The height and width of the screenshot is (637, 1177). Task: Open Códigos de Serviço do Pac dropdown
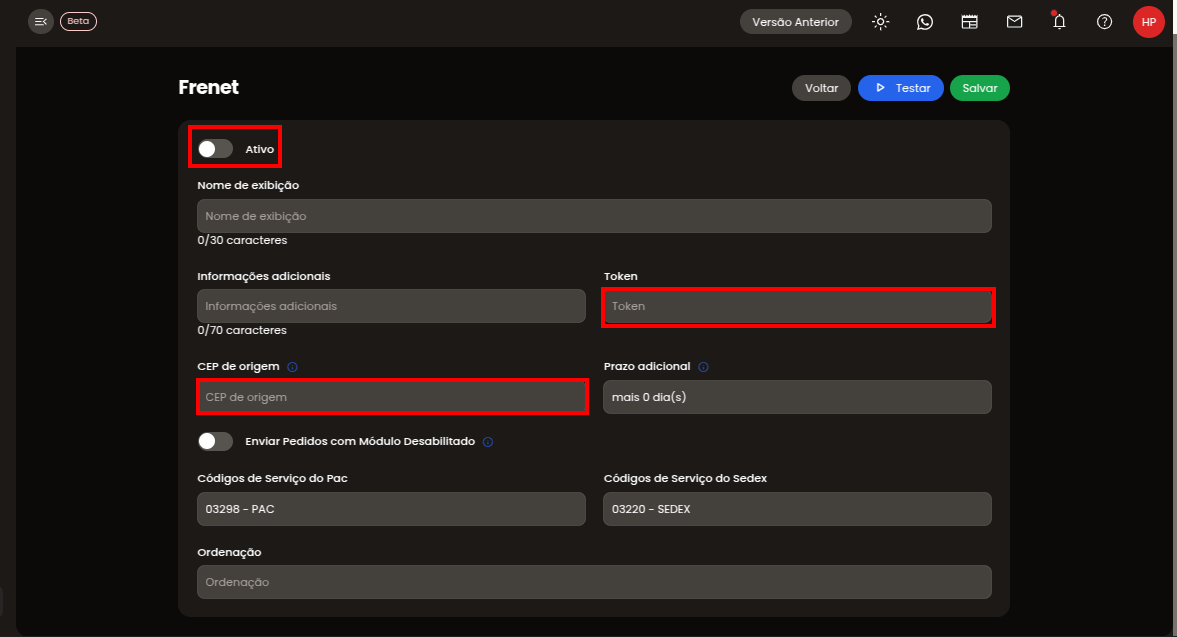coord(391,509)
